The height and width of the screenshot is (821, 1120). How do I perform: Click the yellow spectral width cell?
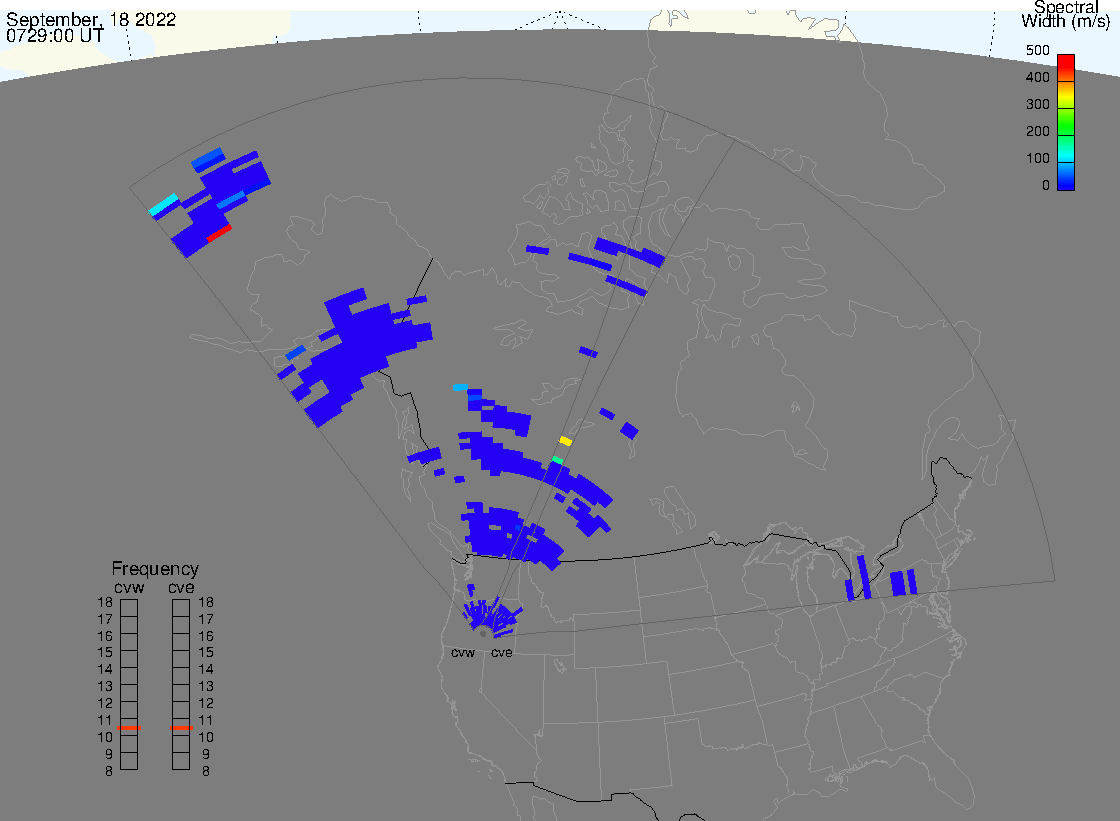(x=565, y=442)
